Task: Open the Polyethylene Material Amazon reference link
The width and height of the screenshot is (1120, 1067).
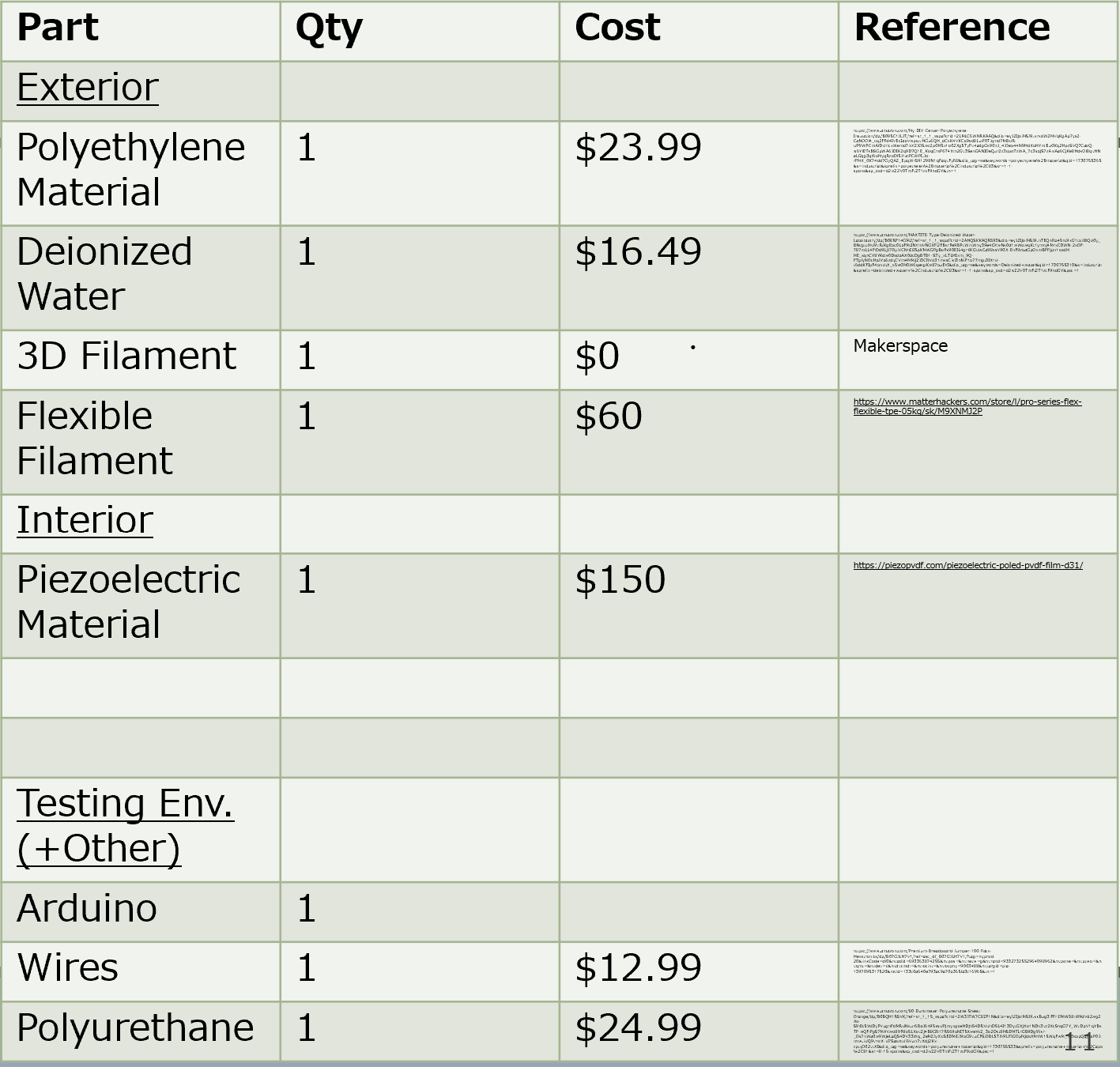Action: tap(978, 150)
